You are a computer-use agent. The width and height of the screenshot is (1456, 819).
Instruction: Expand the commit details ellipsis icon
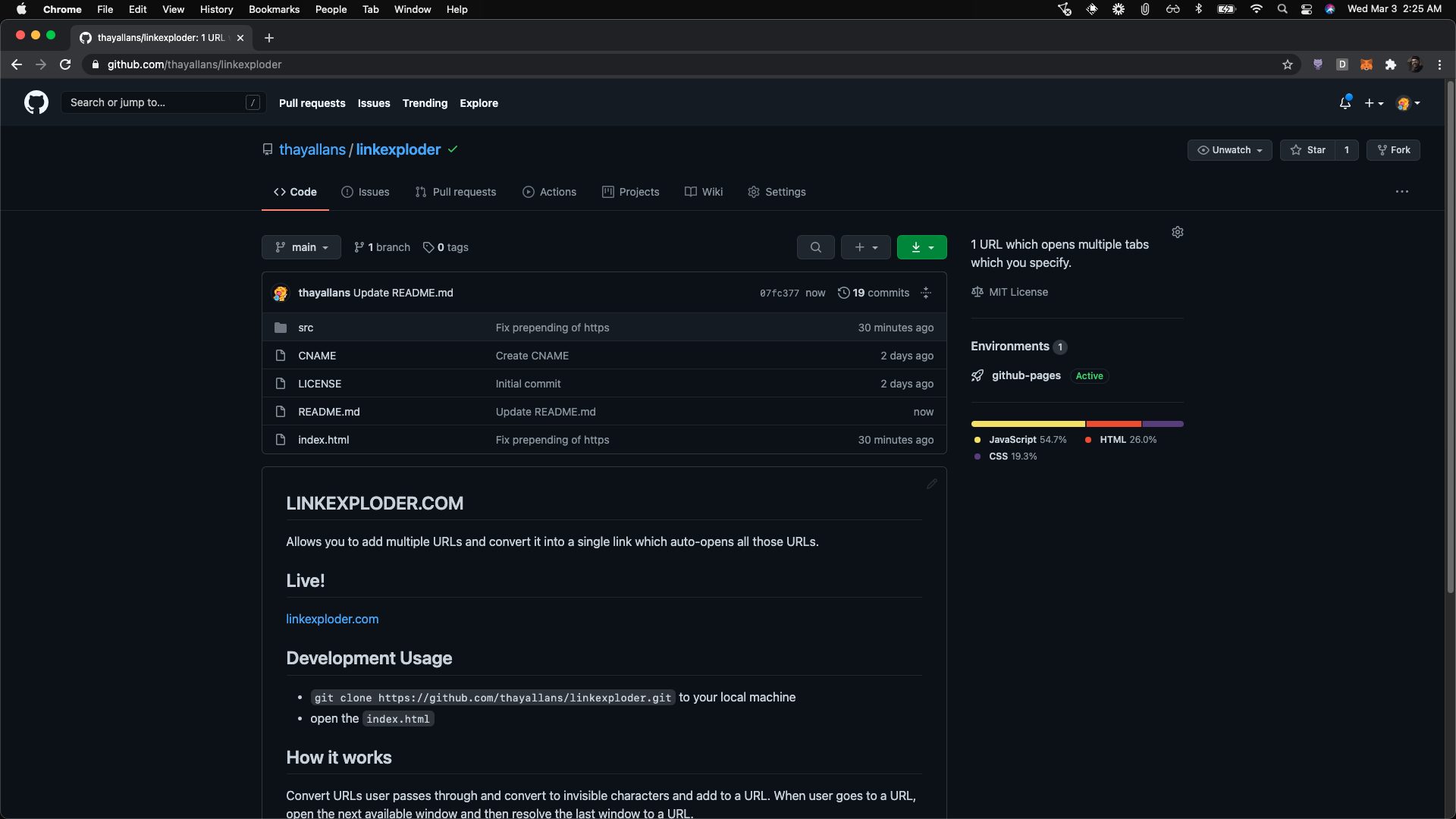(x=926, y=293)
